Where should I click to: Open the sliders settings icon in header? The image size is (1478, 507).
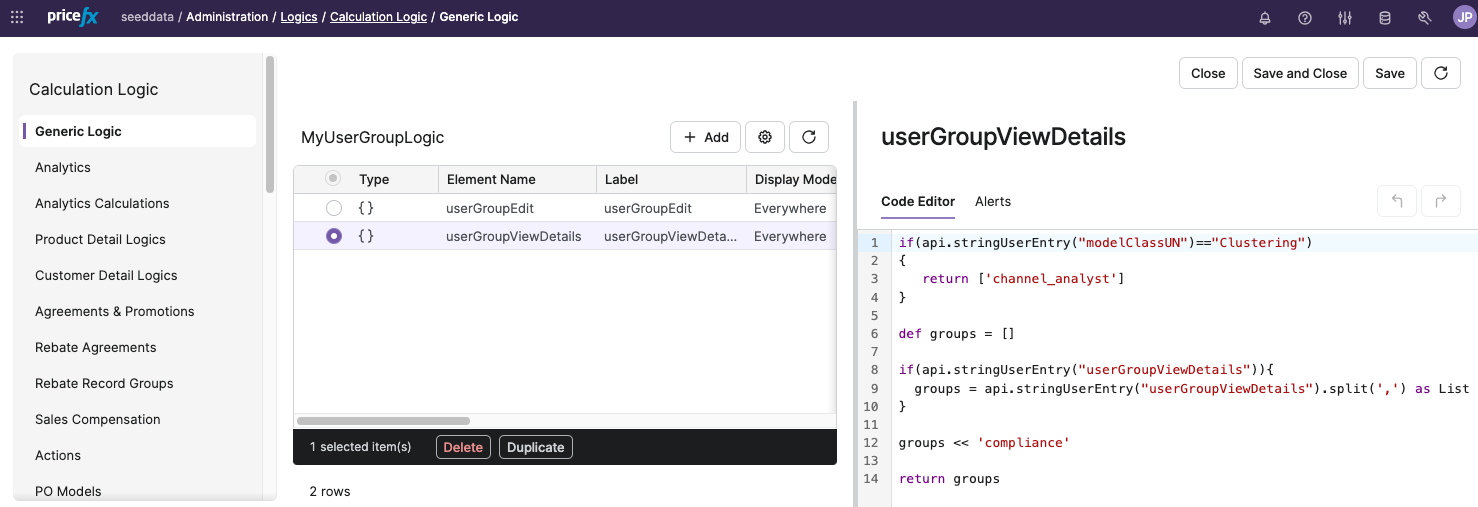(1345, 18)
